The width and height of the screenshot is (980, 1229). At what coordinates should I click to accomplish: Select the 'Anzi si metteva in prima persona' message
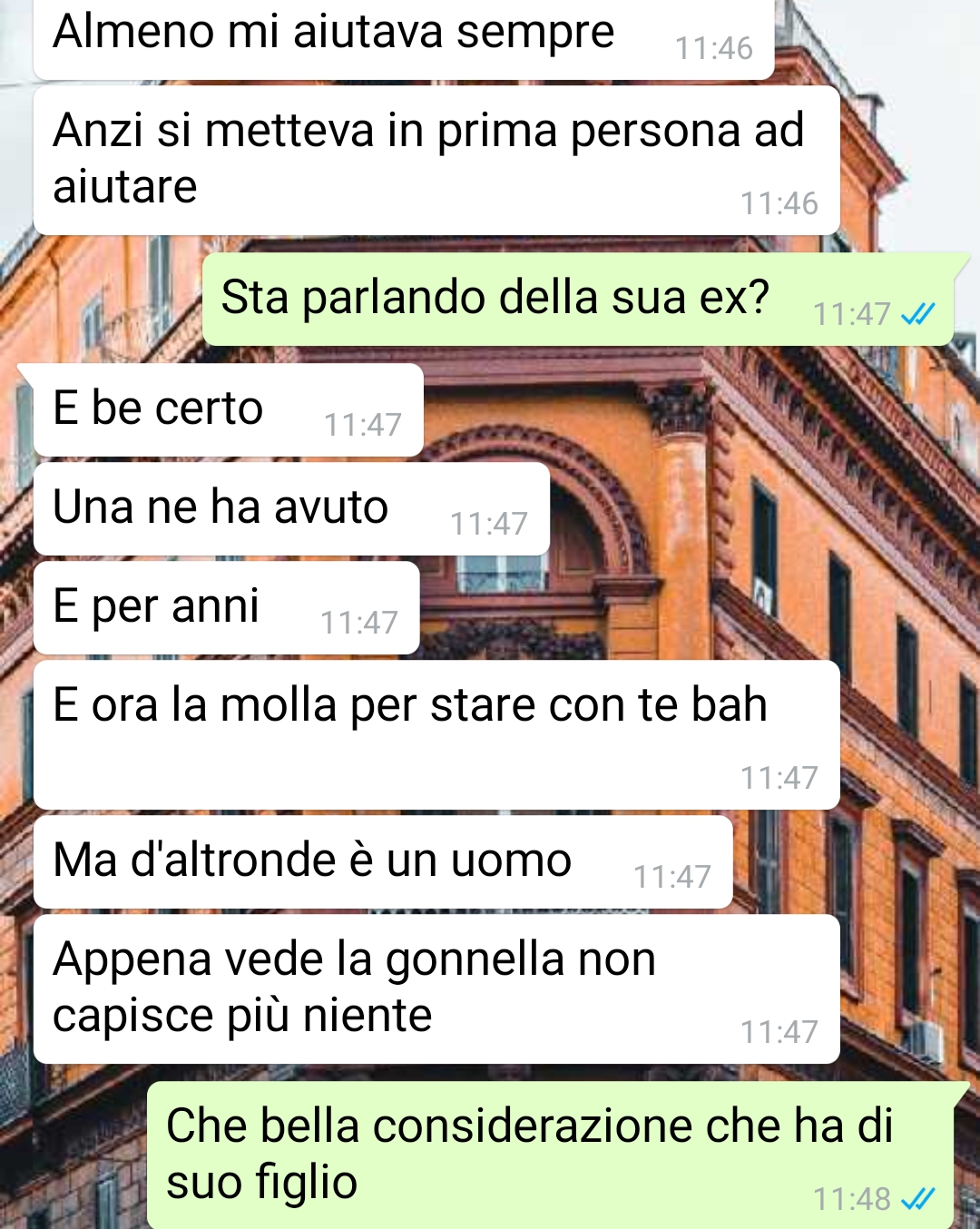click(x=436, y=161)
